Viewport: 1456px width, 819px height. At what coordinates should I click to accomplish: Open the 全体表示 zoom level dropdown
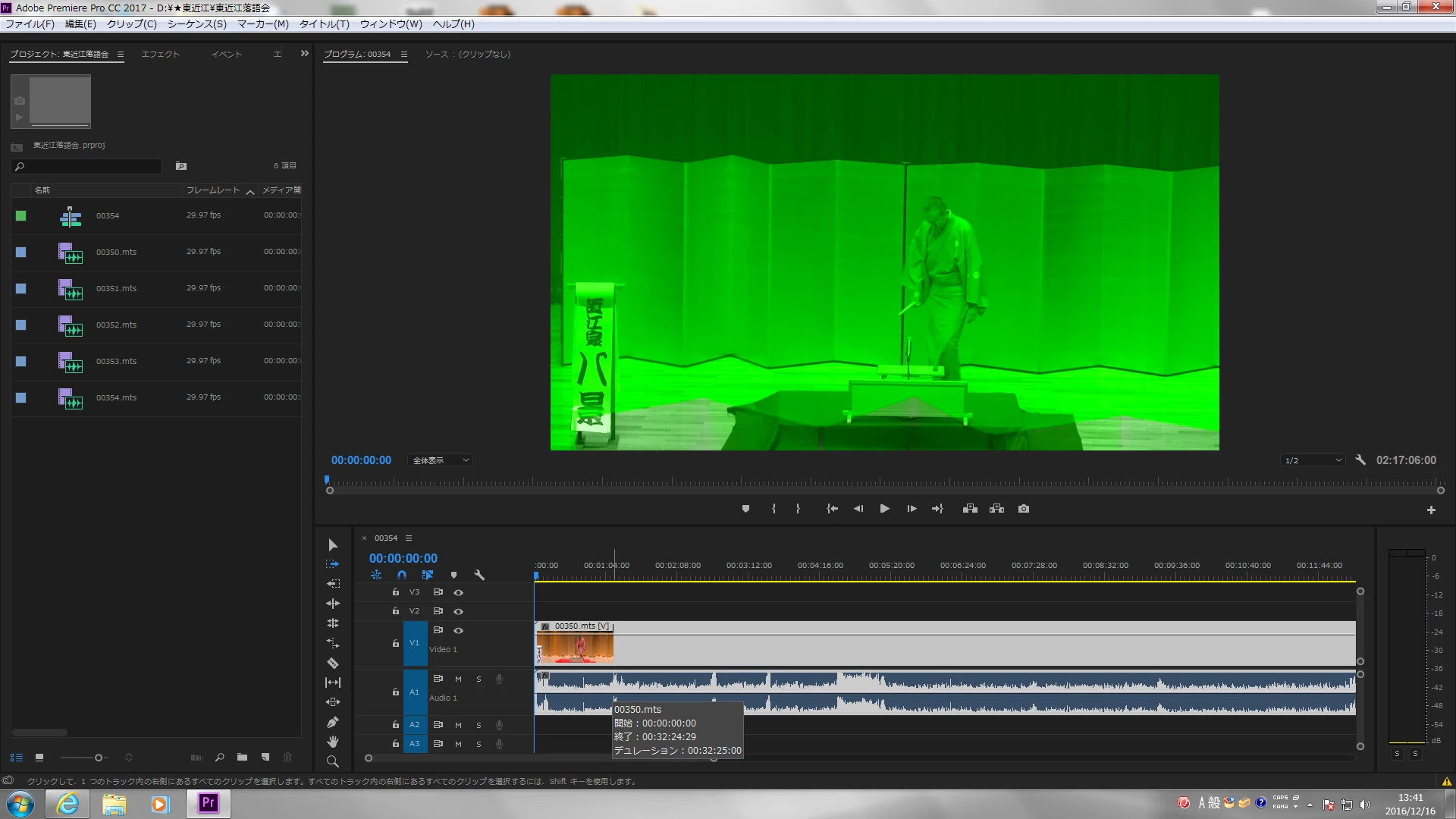(441, 460)
